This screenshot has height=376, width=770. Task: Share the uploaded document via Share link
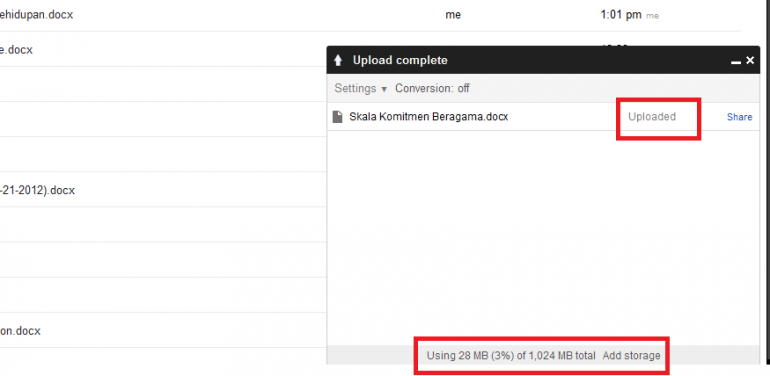(x=740, y=117)
